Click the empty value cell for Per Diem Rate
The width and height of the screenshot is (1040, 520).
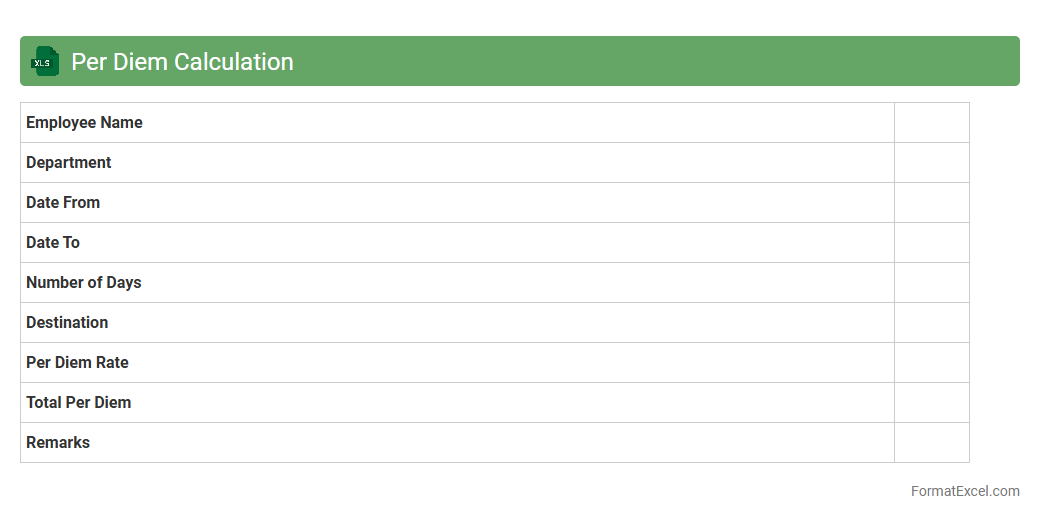click(x=931, y=363)
